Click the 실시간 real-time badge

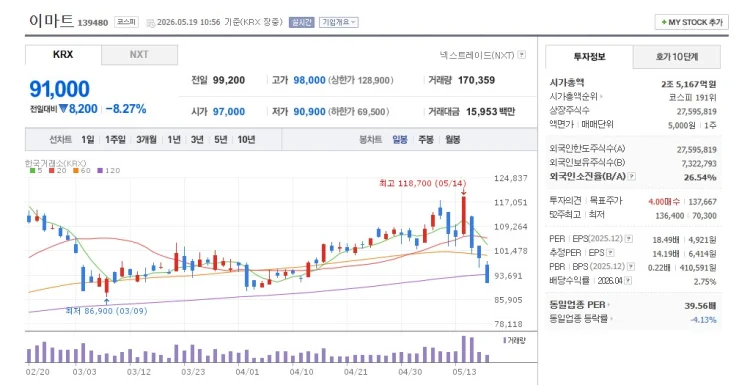[x=301, y=22]
